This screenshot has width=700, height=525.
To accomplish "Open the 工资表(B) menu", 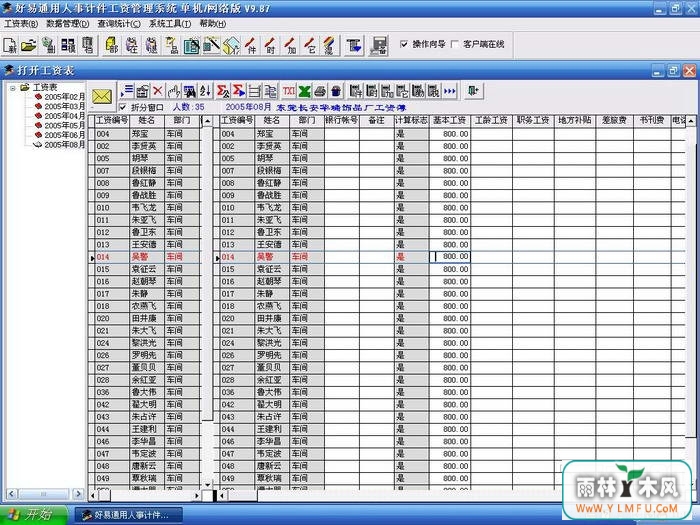I will (x=21, y=24).
